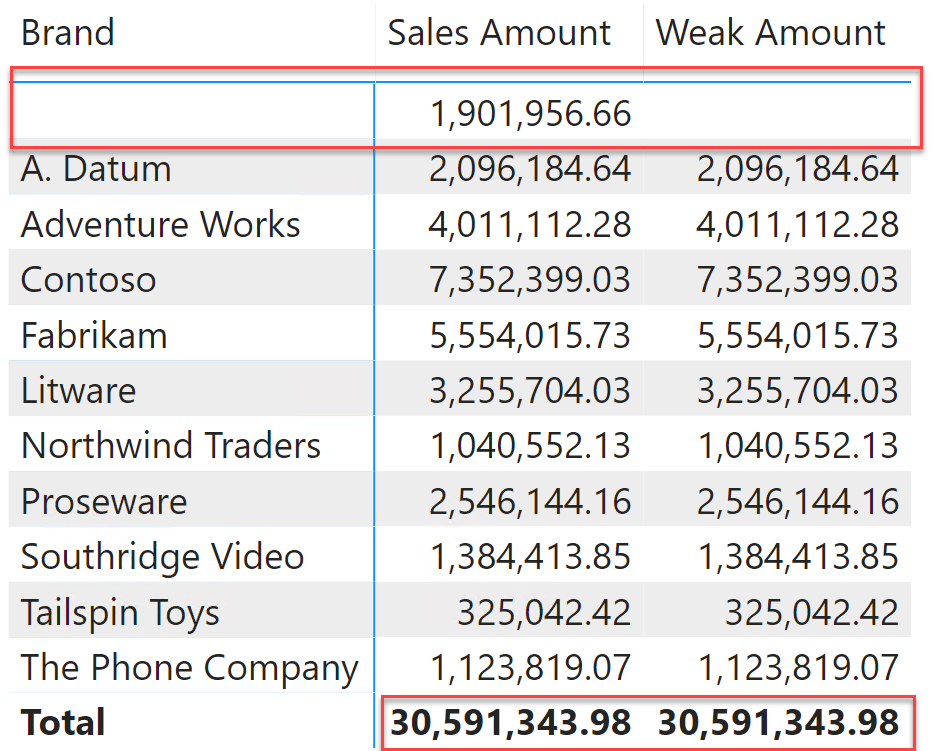Screen dimensions: 934x751
Task: Select the Fabrikam brand label
Action: point(94,335)
